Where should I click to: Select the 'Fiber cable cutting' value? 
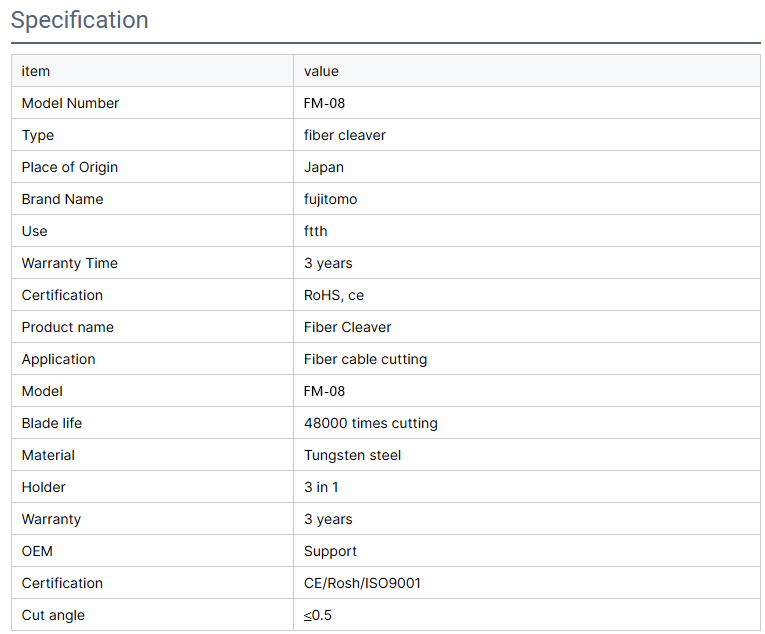point(365,359)
